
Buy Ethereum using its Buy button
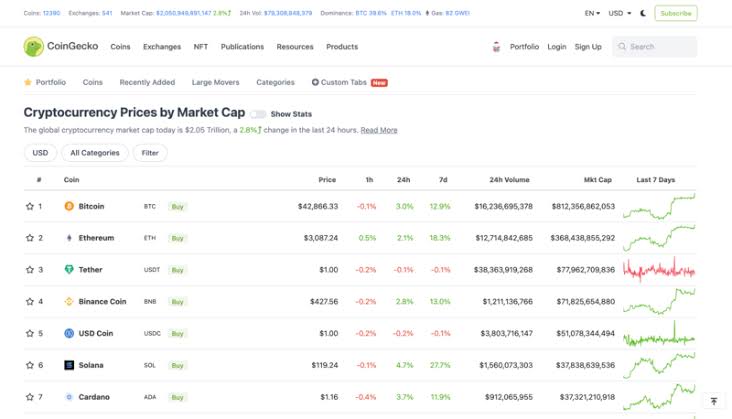[x=177, y=238]
